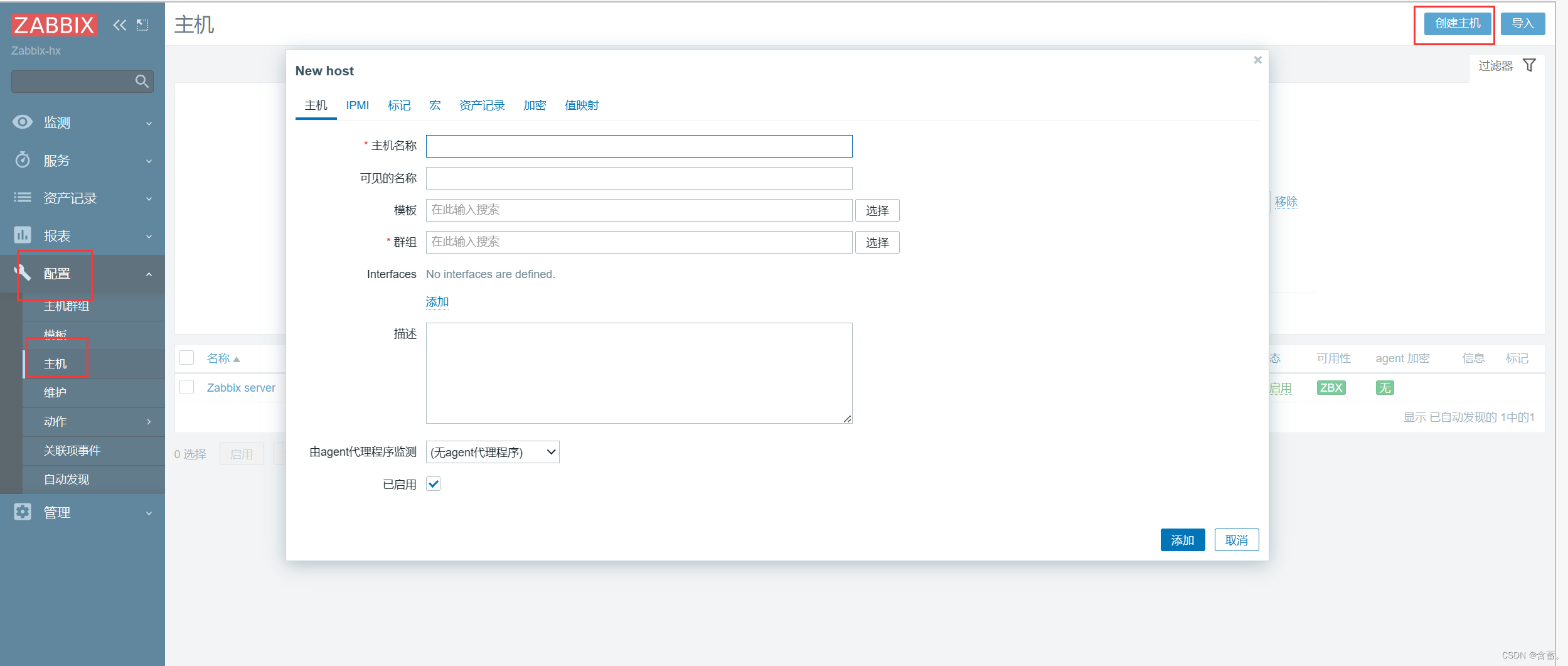1568x666 pixels.
Task: Click the 可见的名称 input field
Action: [639, 178]
